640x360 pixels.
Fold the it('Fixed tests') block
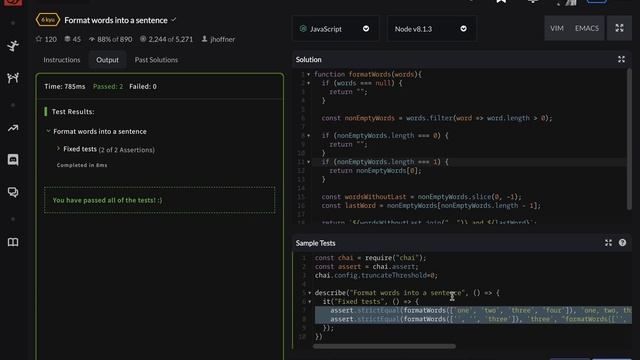[x=309, y=302]
